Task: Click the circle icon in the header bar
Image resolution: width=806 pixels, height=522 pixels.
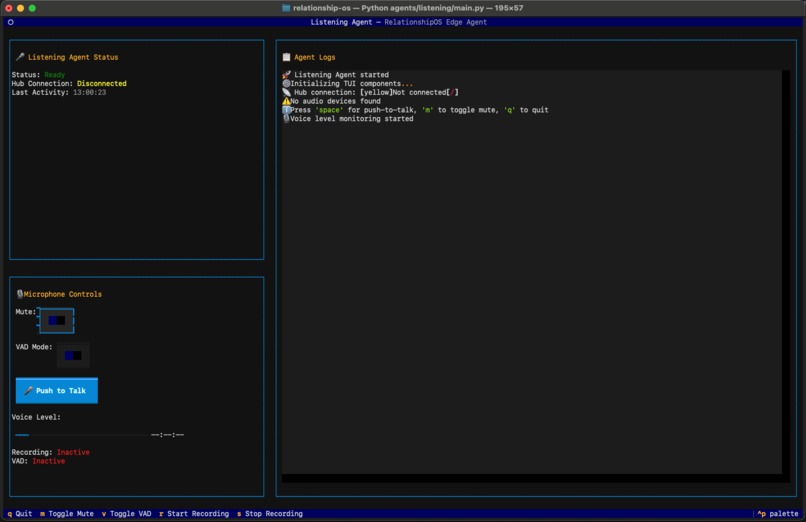Action: [10, 22]
